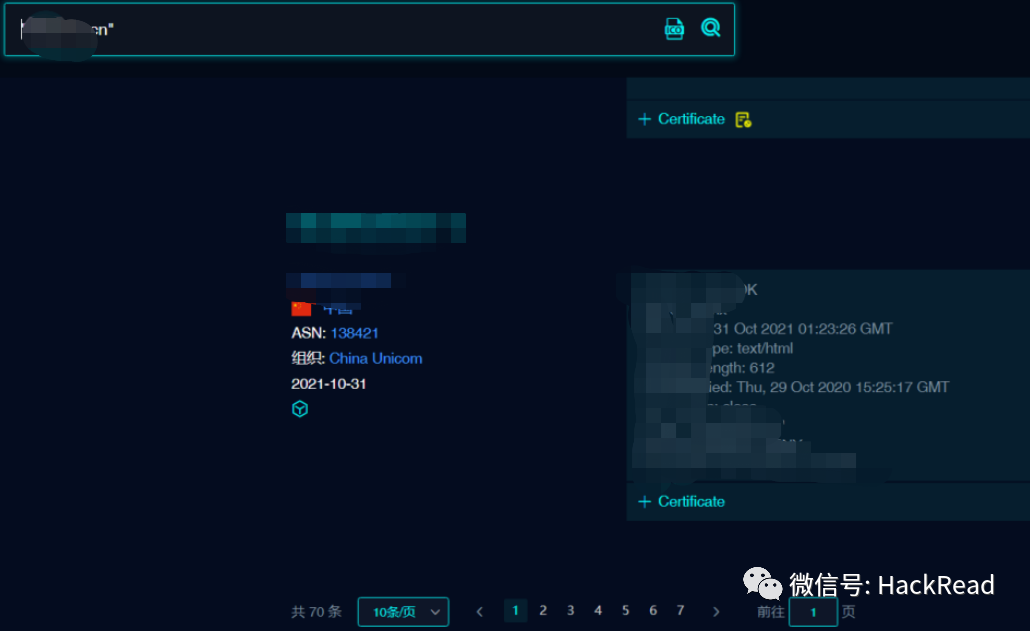The width and height of the screenshot is (1030, 631).
Task: Select page 3 in pagination
Action: tap(570, 610)
